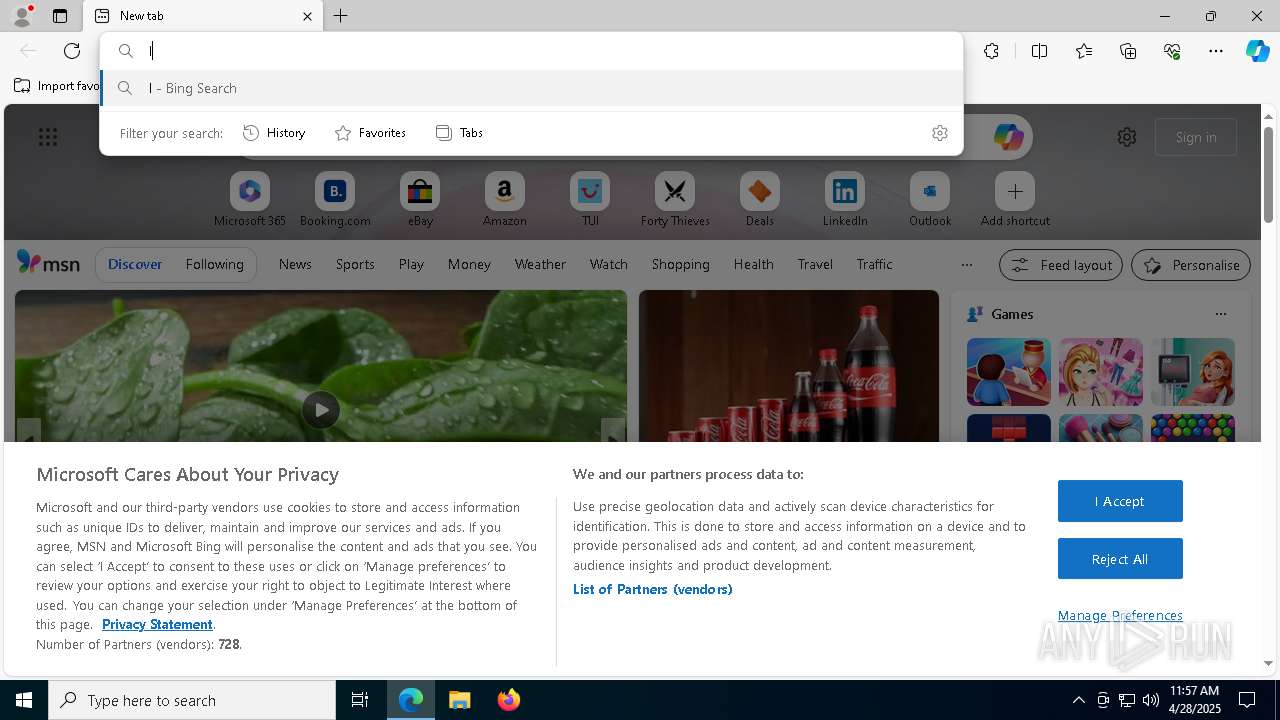Open the Traffic category
The width and height of the screenshot is (1280, 720).
tap(874, 264)
